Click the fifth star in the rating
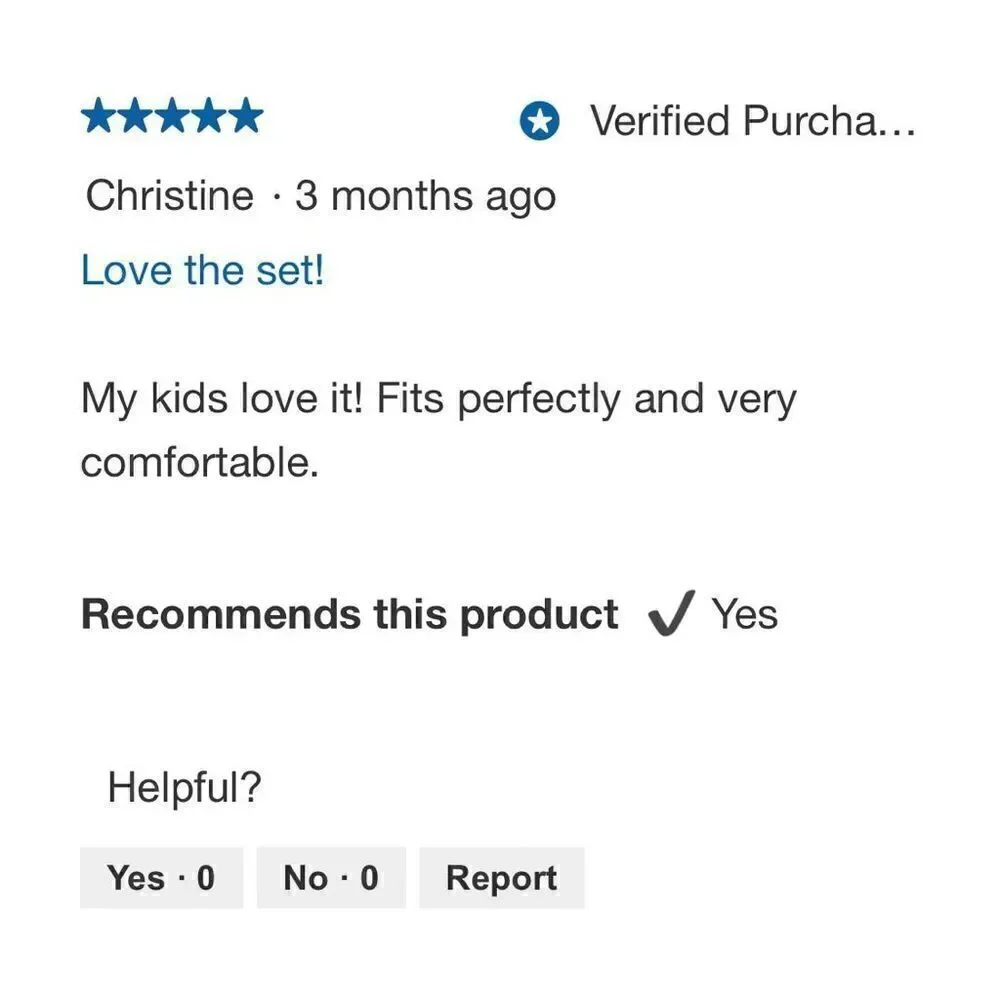Viewport: 1000px width, 1000px height. [x=246, y=116]
